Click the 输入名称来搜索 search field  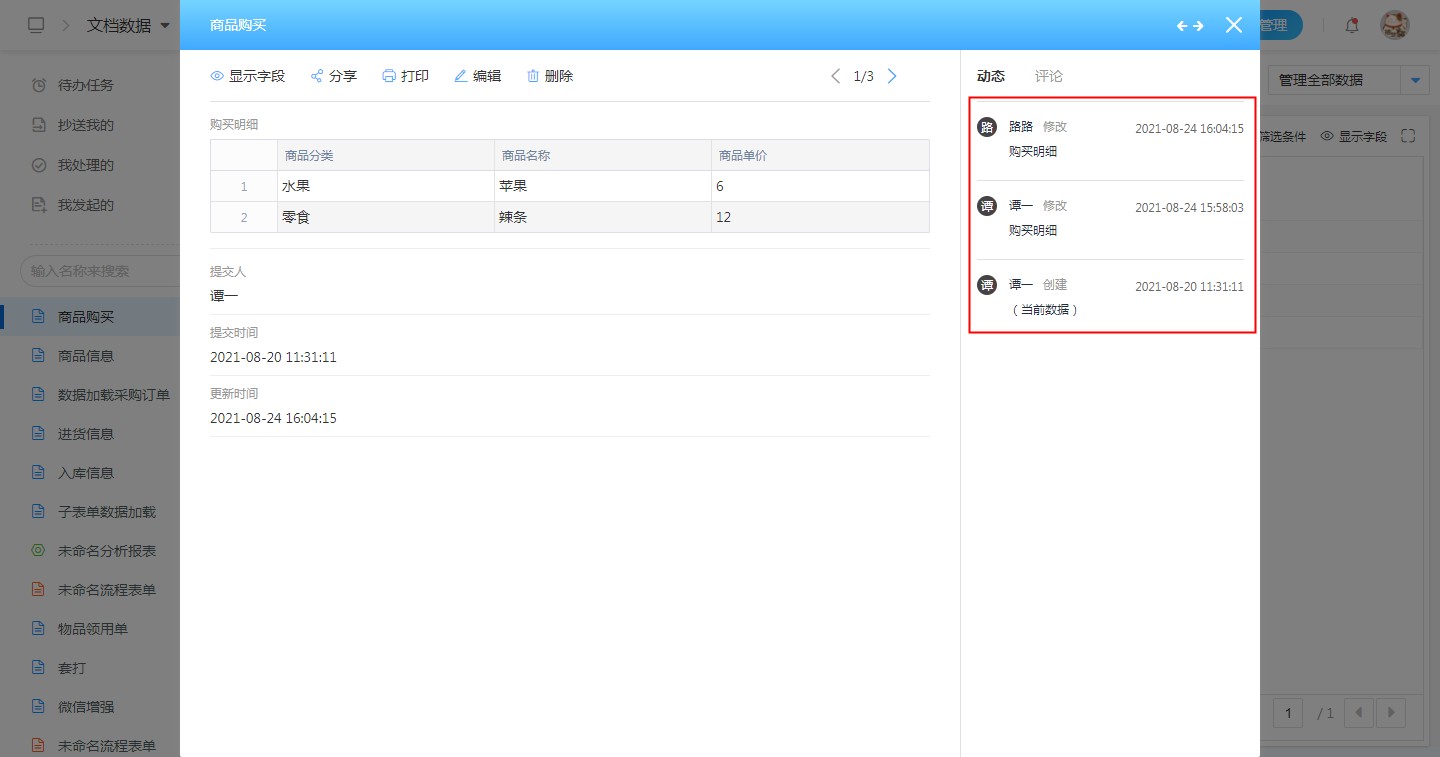click(x=100, y=271)
